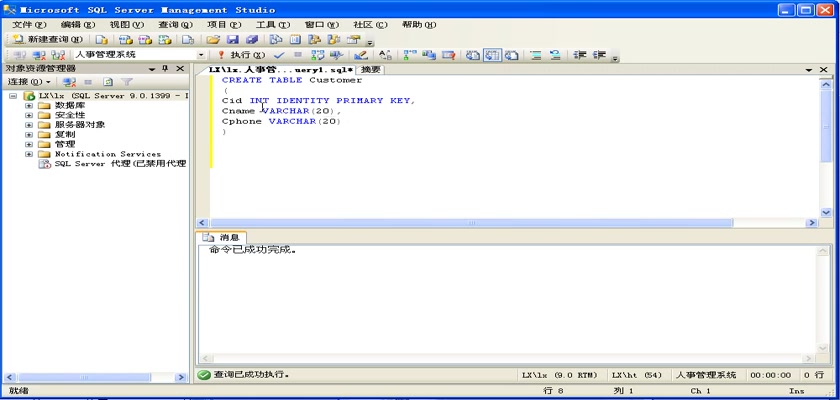The width and height of the screenshot is (840, 400).
Task: Click the Connect icon on the query toolbar
Action: (x=19, y=55)
